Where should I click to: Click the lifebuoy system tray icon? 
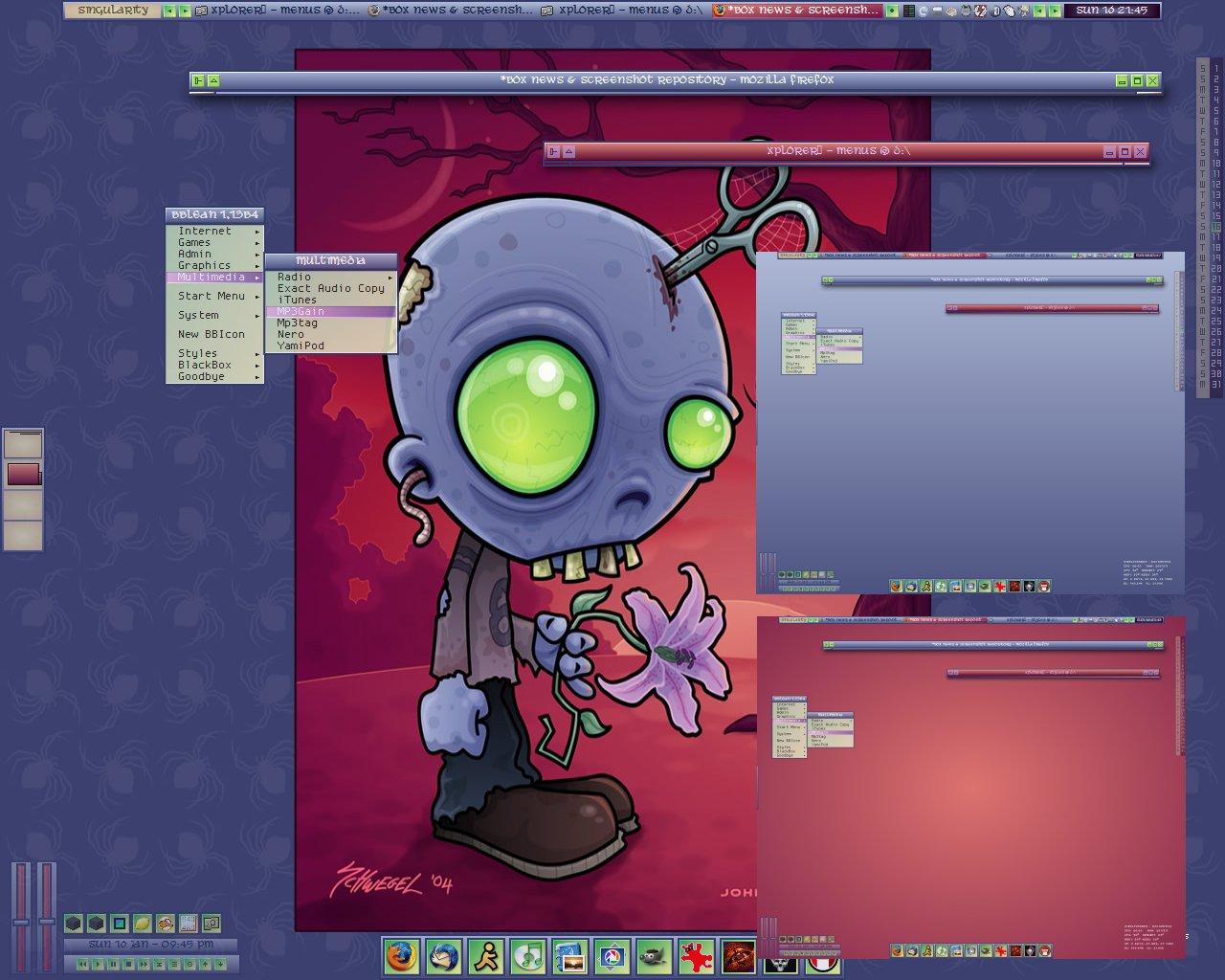[x=980, y=11]
